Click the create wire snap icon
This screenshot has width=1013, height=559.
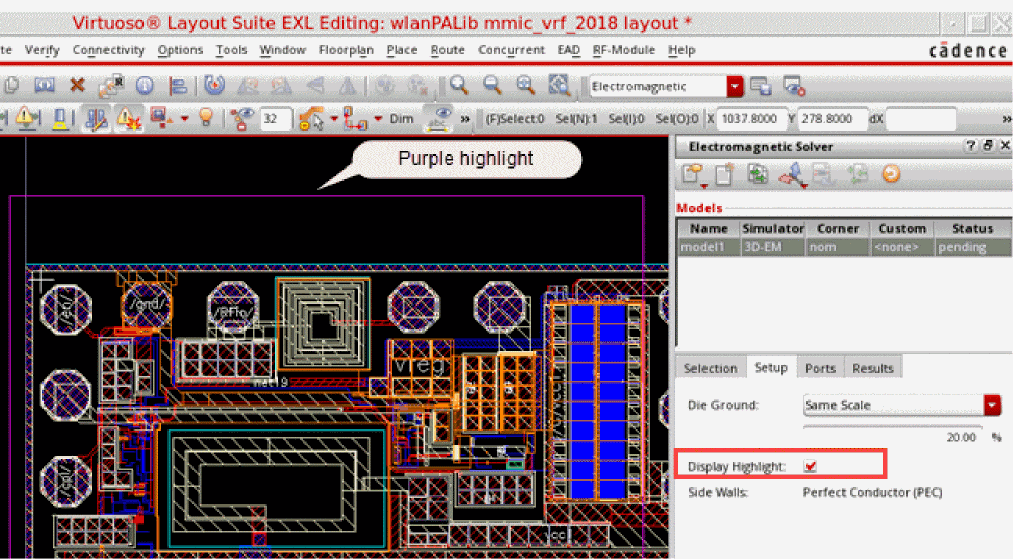355,119
